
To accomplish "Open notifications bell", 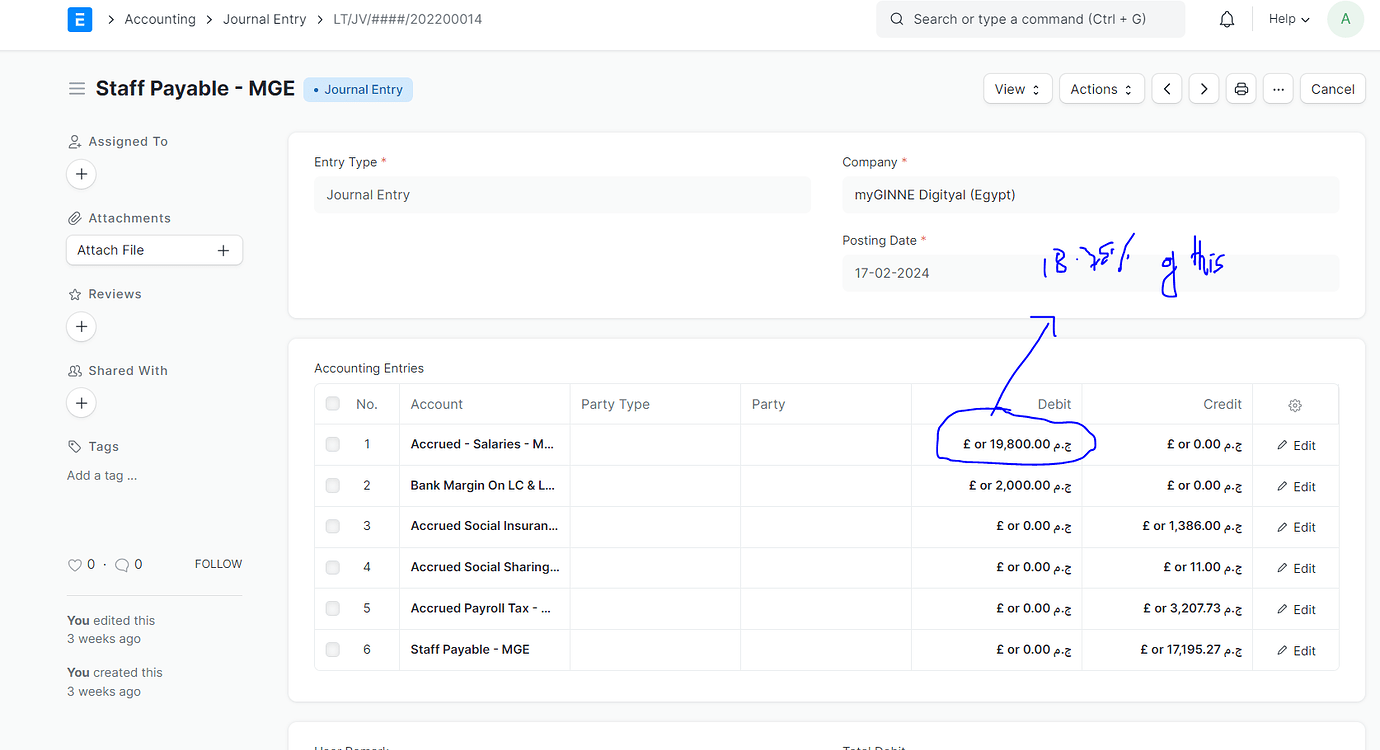I will [1226, 19].
